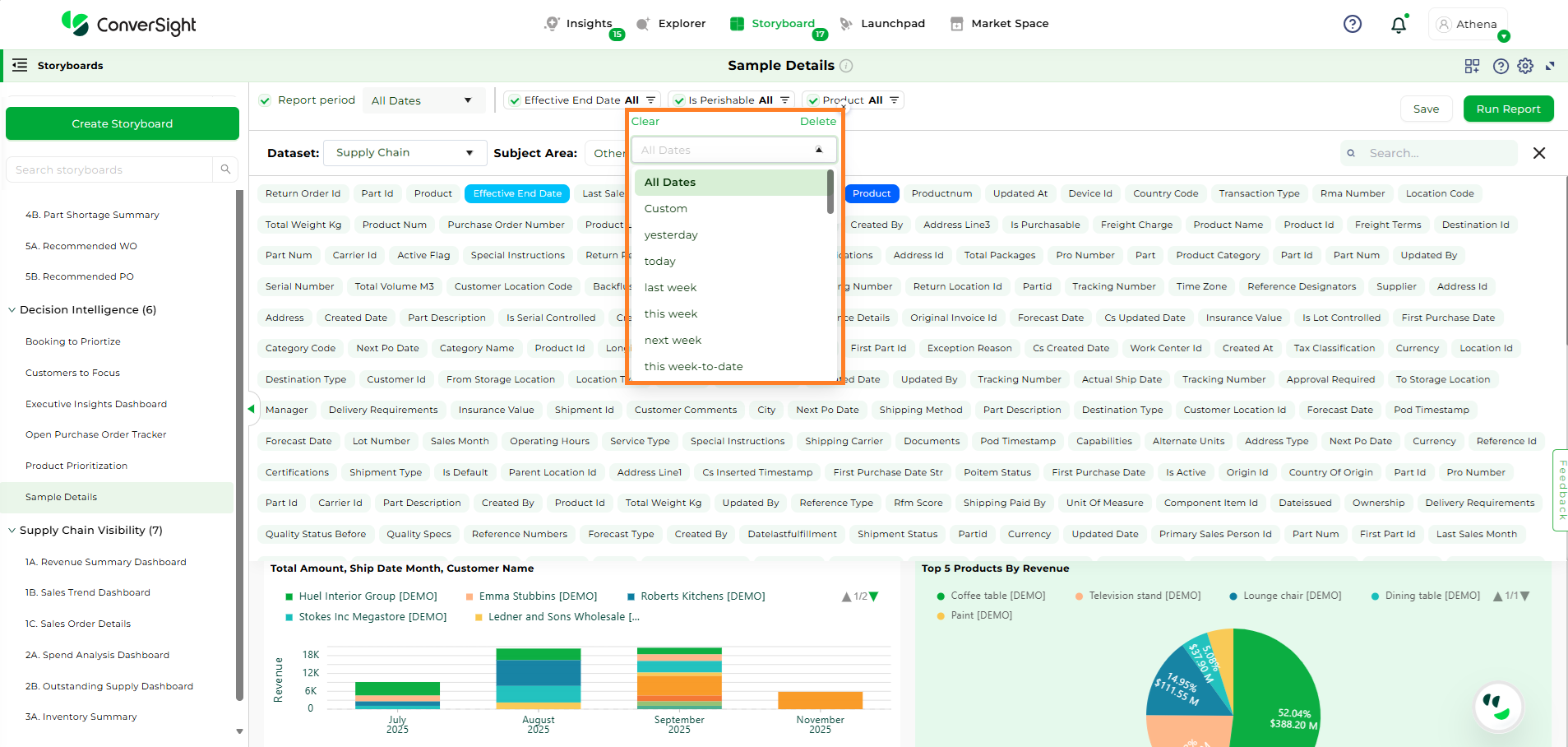Toggle the Storyboards hamburger menu icon

20,66
